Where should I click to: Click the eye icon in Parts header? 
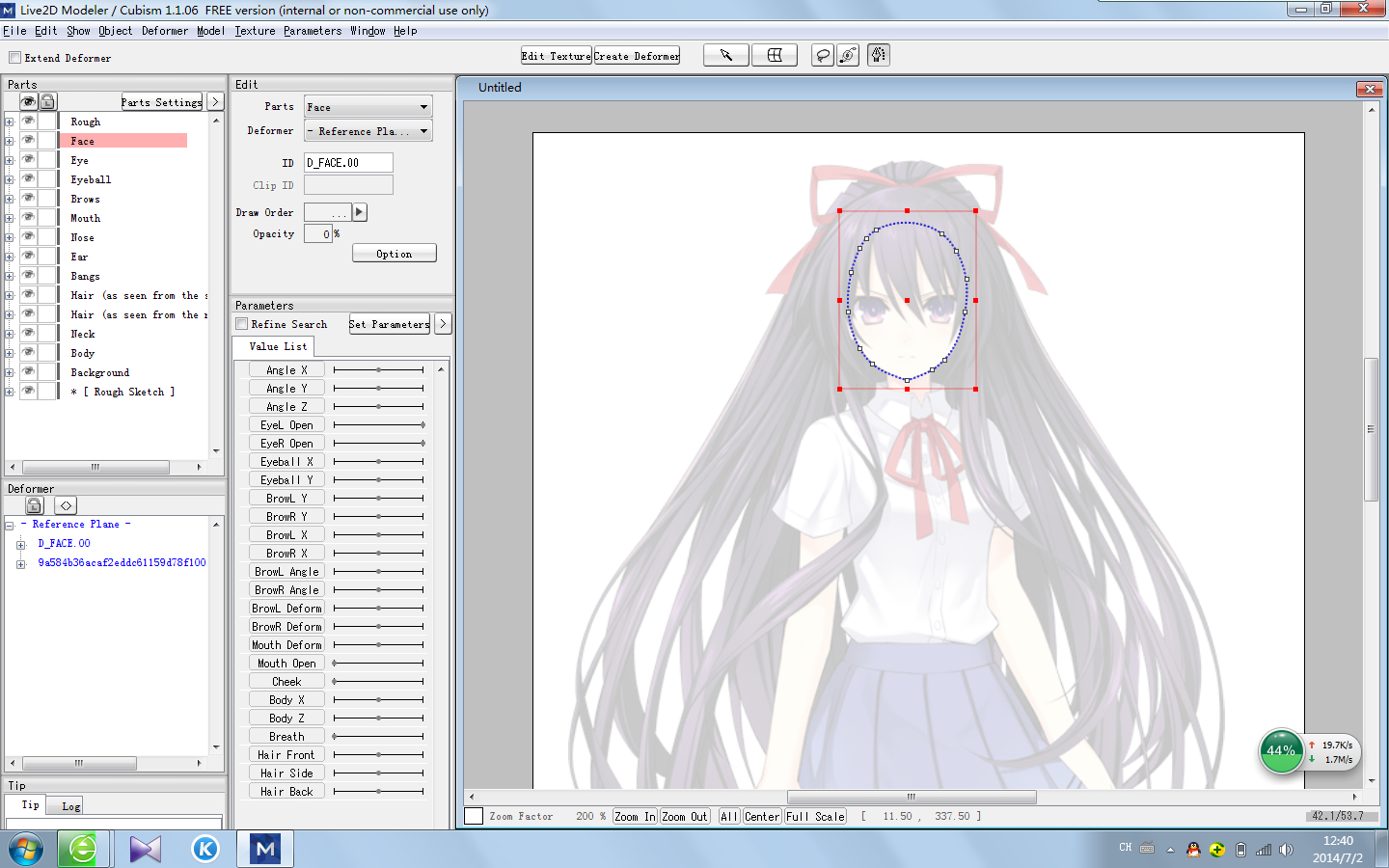29,101
